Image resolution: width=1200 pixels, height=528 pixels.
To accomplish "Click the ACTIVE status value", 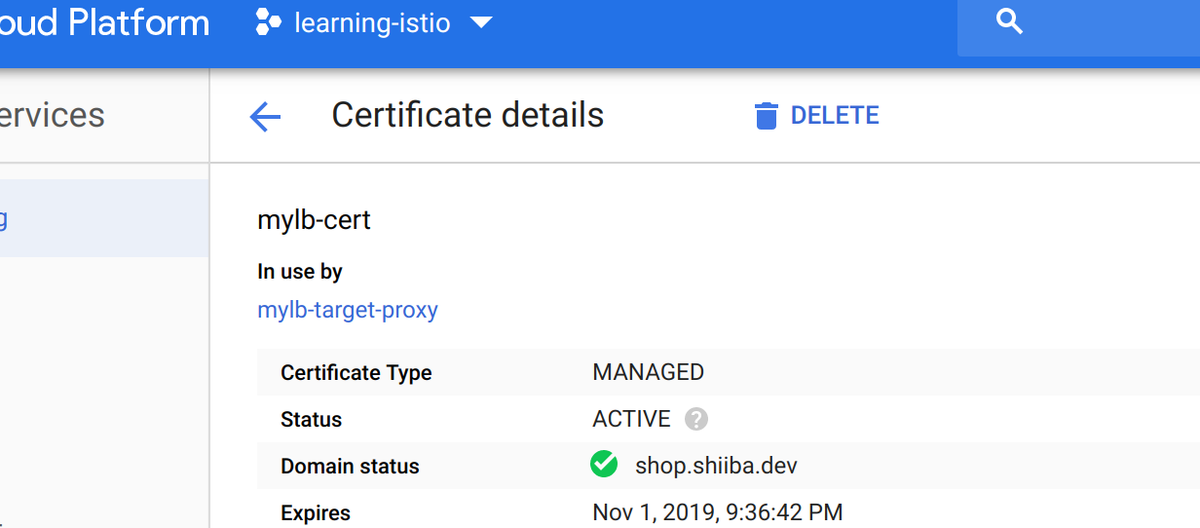I will click(x=631, y=419).
